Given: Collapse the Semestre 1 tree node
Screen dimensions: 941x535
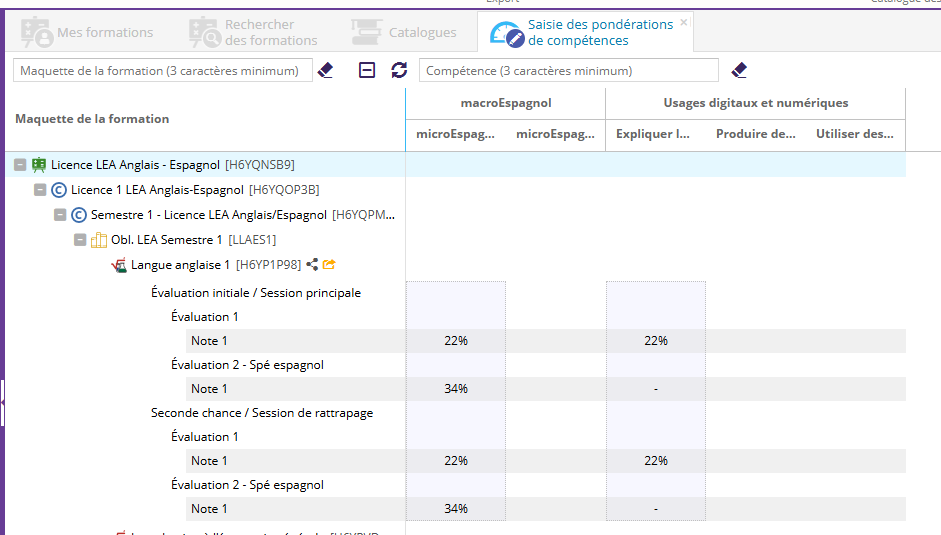Looking at the screenshot, I should coord(60,215).
